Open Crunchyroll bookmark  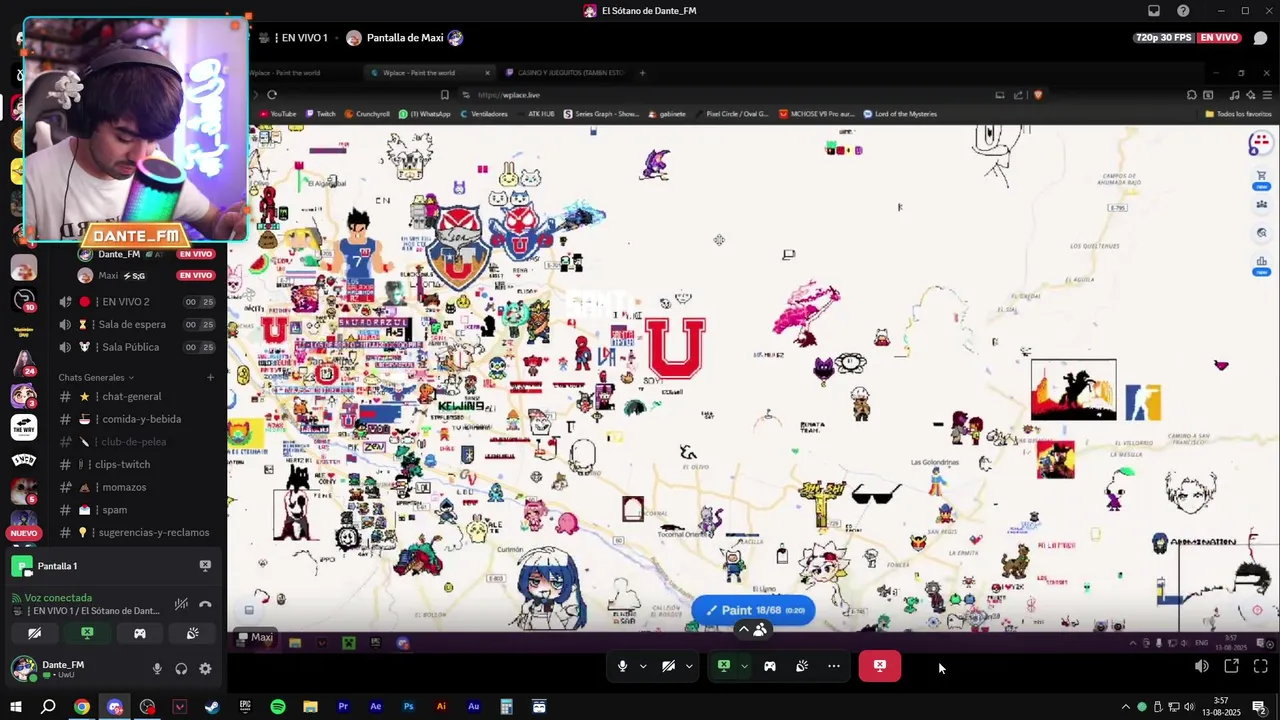tap(367, 114)
